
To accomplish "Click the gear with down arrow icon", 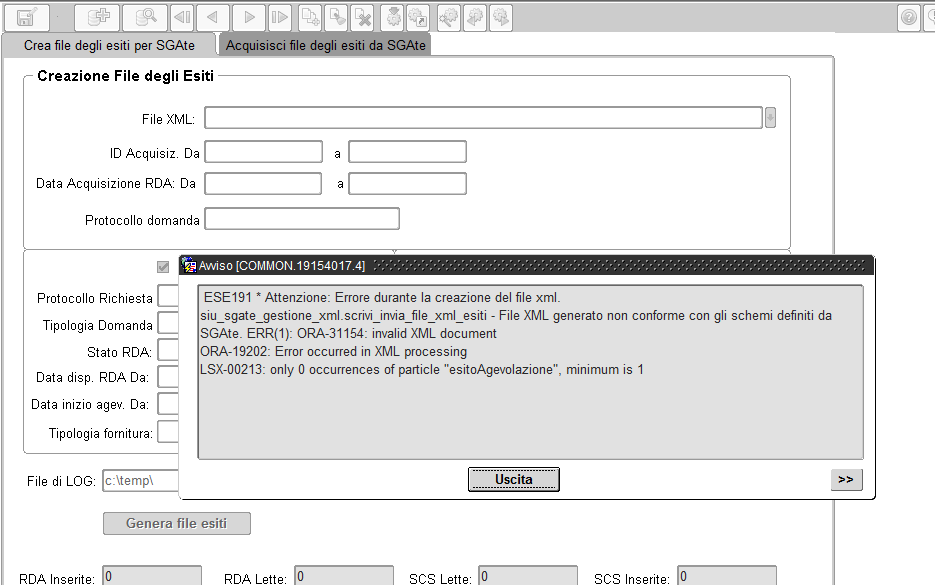I will 393,17.
